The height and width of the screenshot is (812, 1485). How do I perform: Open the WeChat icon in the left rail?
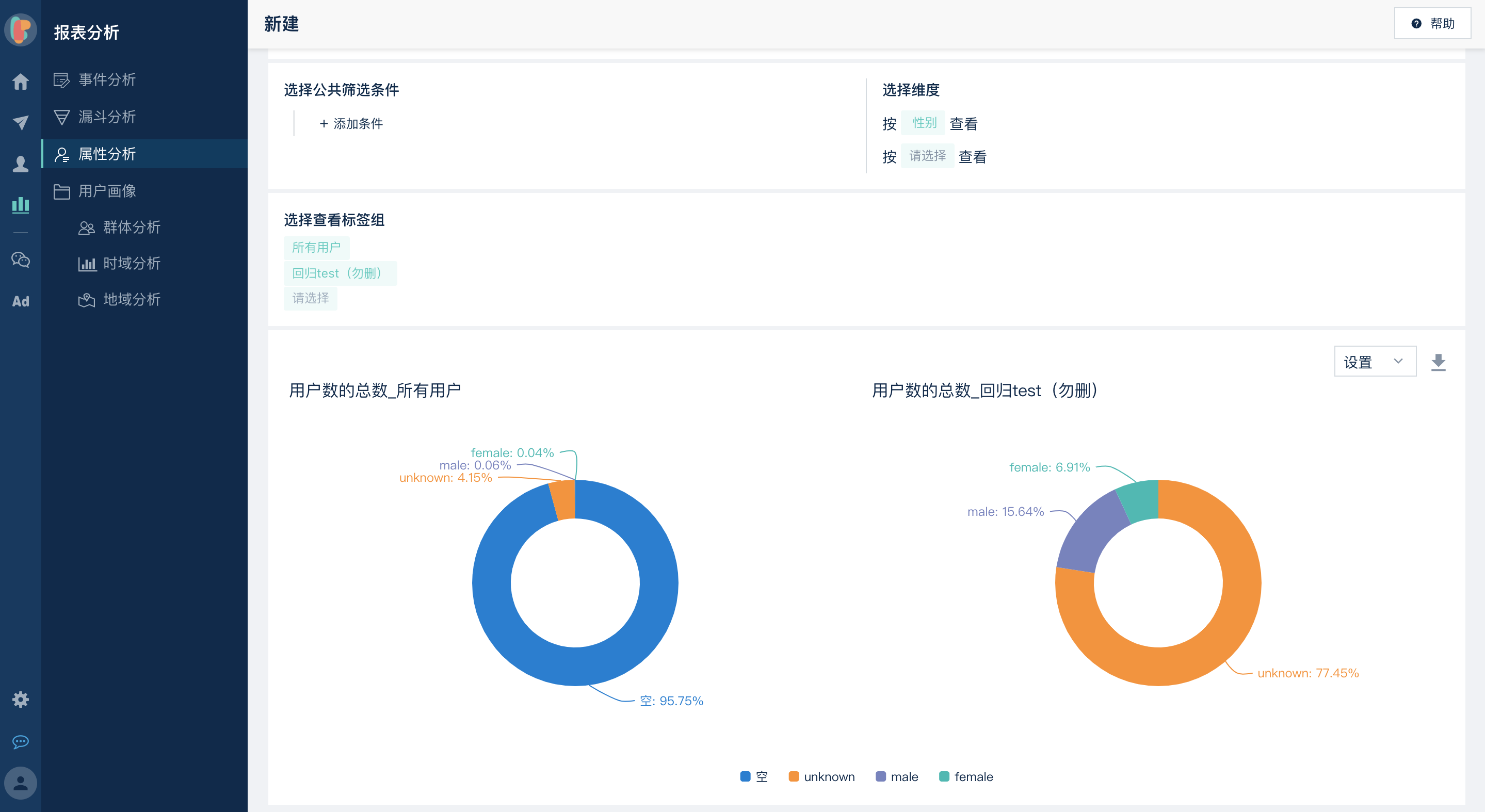(x=21, y=260)
